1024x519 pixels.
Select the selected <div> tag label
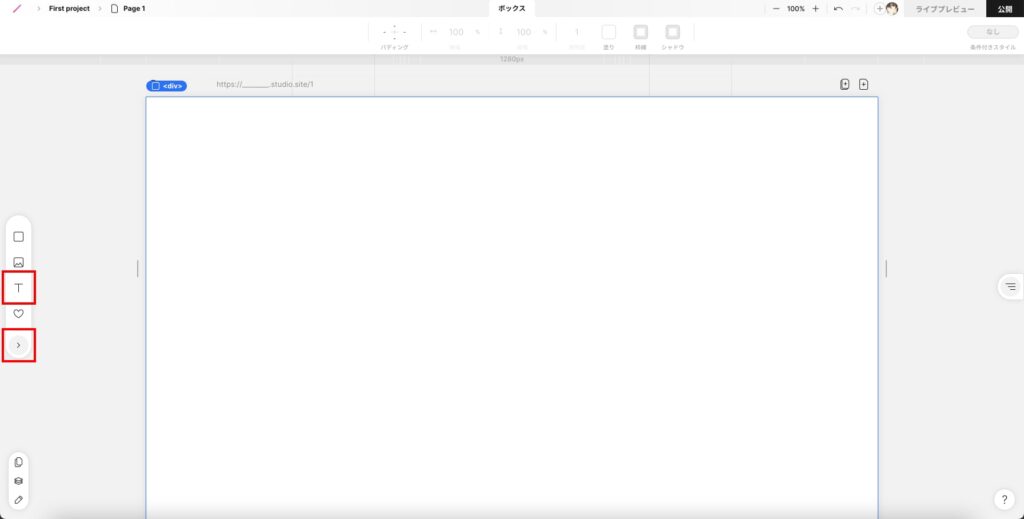click(x=166, y=86)
